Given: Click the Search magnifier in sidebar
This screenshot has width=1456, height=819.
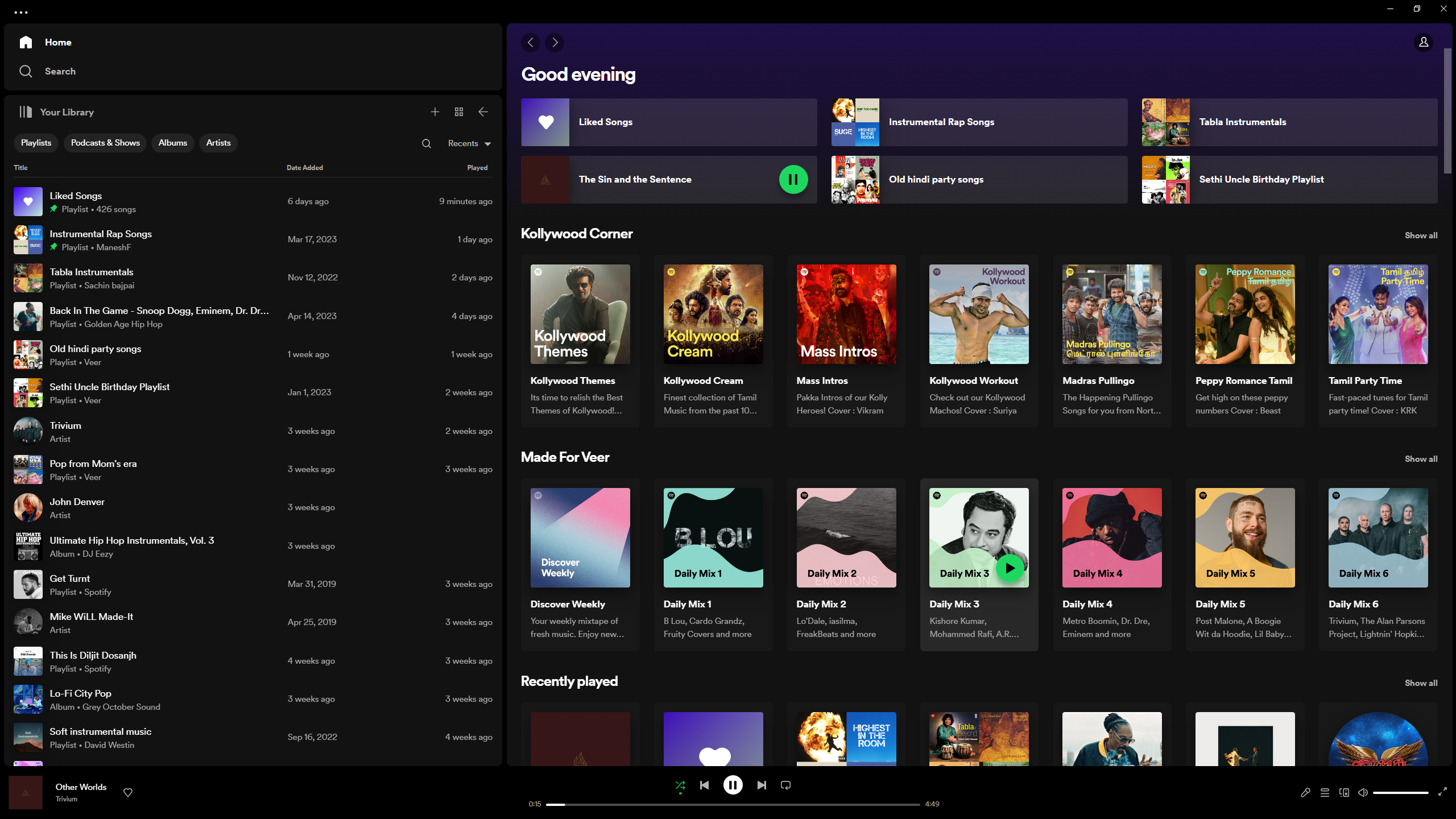Looking at the screenshot, I should tap(26, 71).
